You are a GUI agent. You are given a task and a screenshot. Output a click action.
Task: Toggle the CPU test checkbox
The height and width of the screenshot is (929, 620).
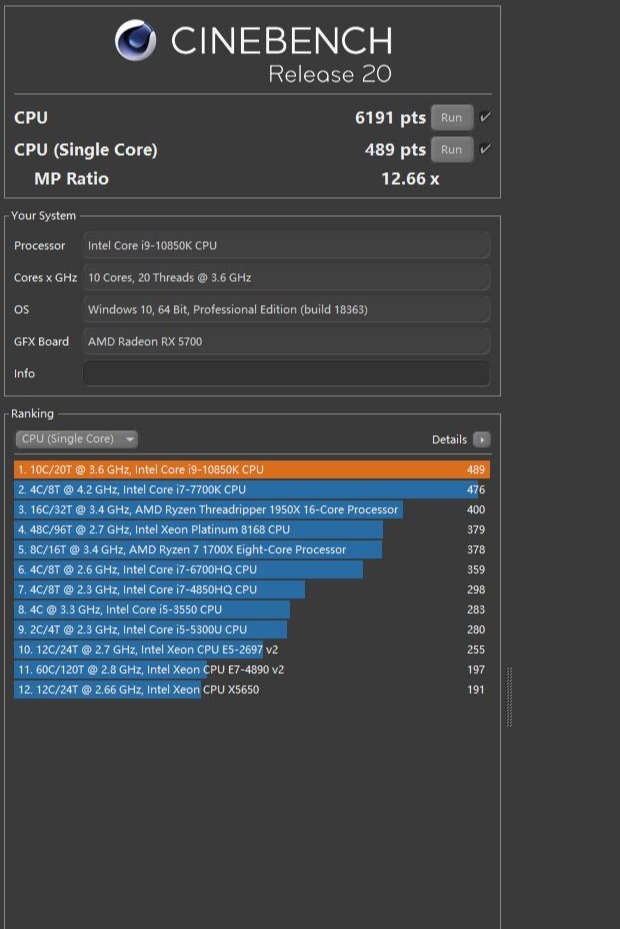click(485, 118)
